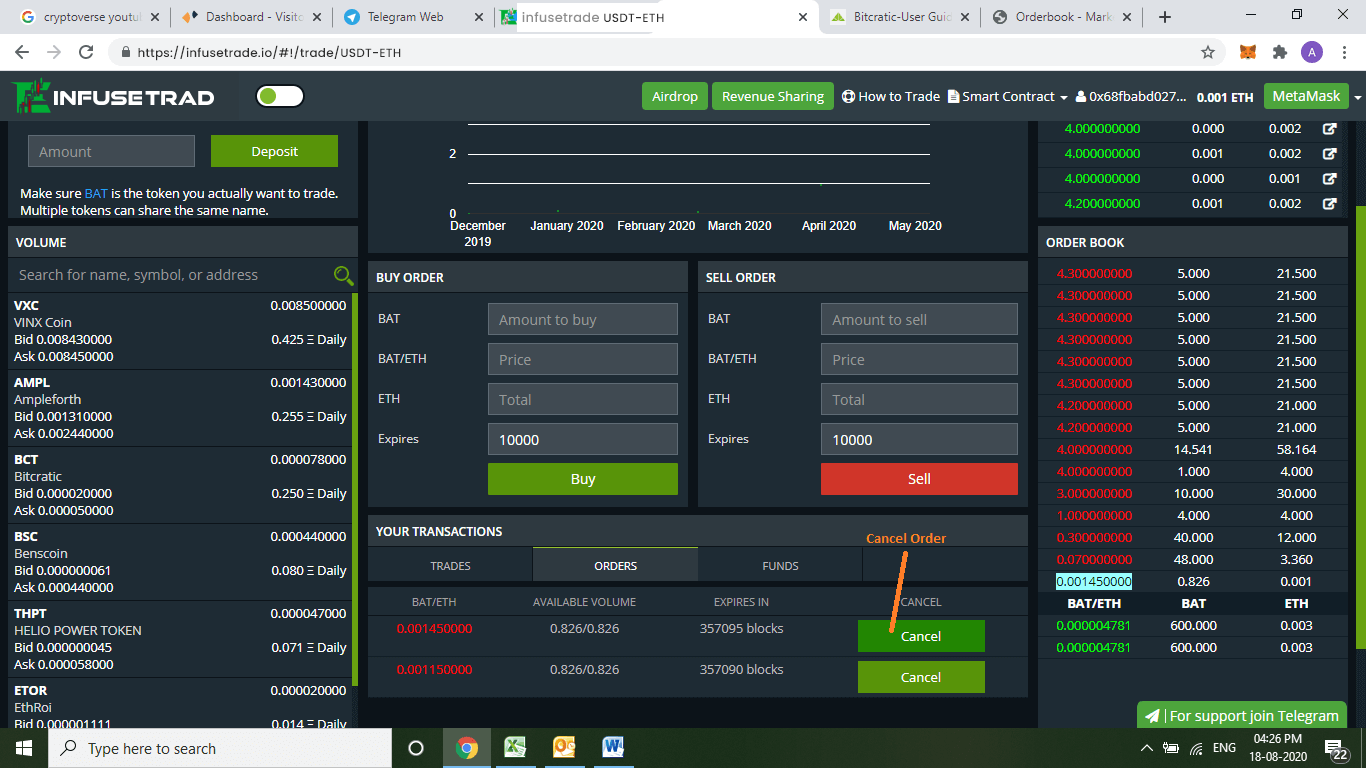Click the green Buy button
This screenshot has width=1366, height=768.
click(583, 479)
